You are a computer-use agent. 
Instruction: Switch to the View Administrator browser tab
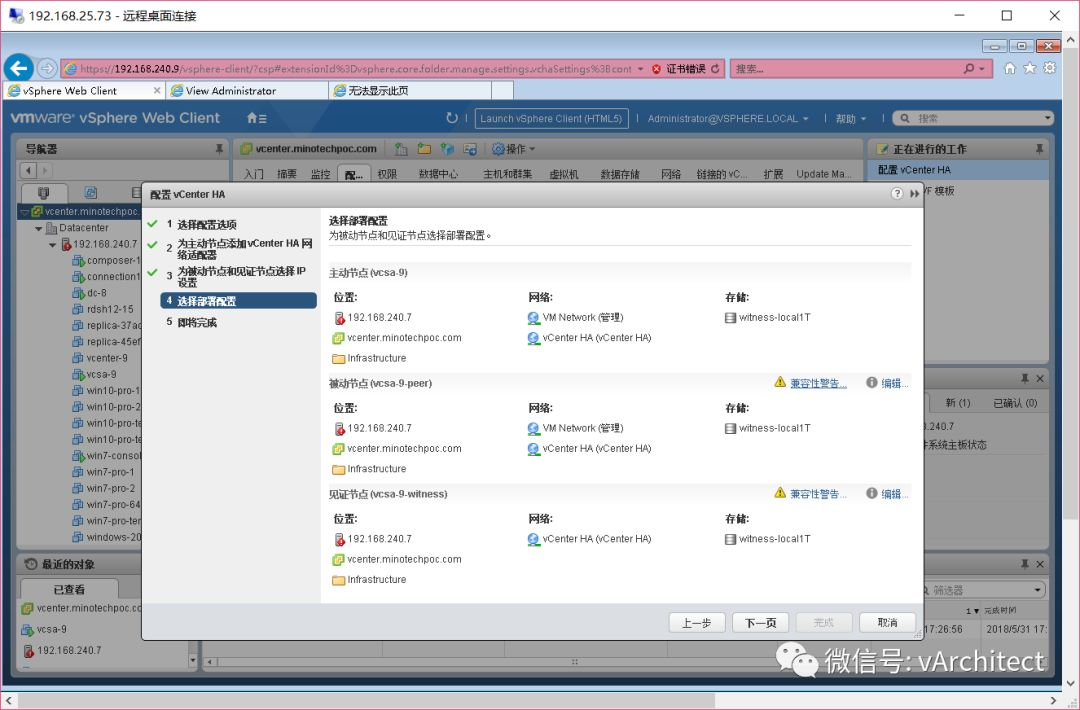tap(246, 90)
